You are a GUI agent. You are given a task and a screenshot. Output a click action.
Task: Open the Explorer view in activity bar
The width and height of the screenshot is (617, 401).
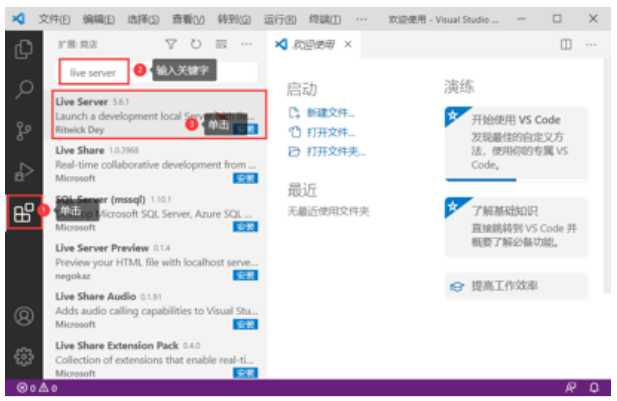click(x=24, y=49)
